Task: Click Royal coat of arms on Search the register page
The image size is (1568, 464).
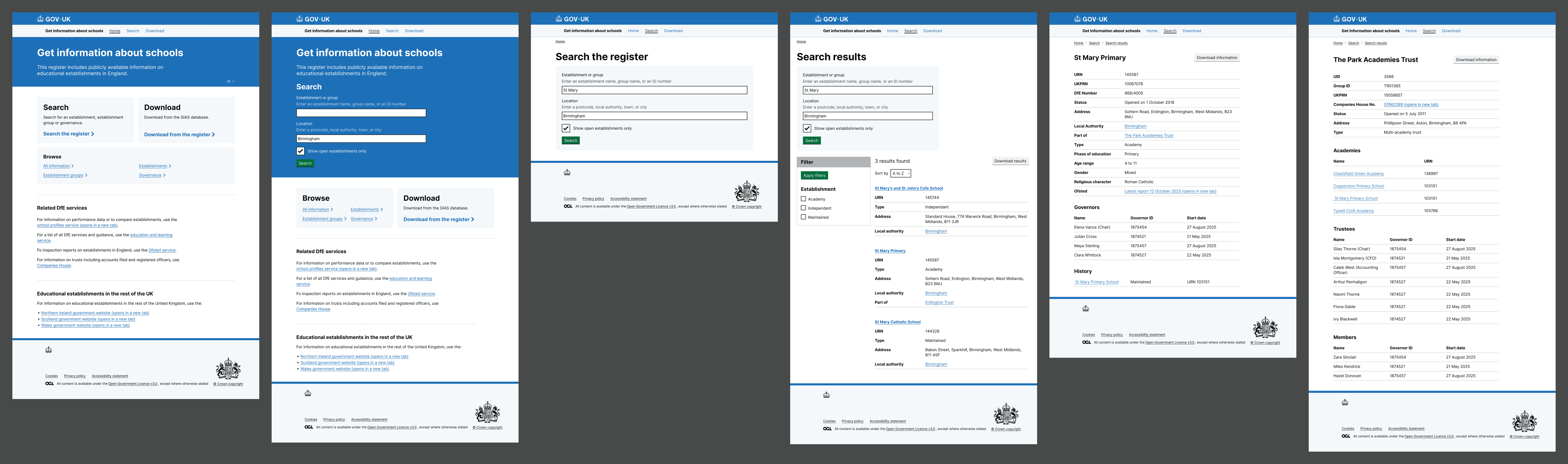Action: (x=747, y=191)
